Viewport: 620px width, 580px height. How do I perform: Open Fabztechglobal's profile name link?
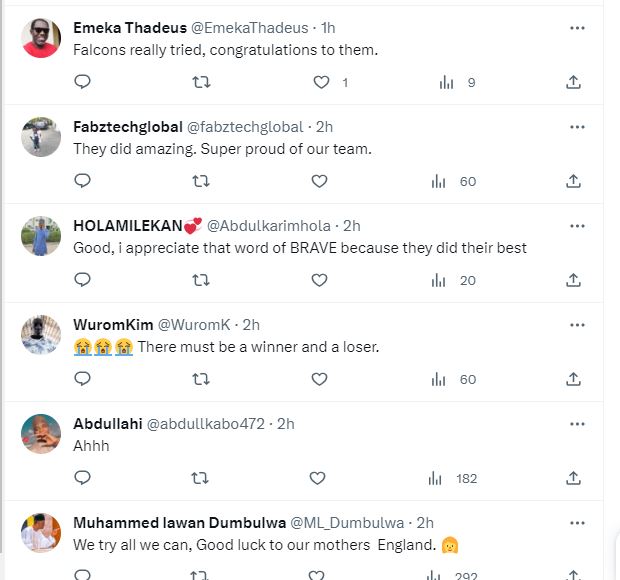point(128,127)
